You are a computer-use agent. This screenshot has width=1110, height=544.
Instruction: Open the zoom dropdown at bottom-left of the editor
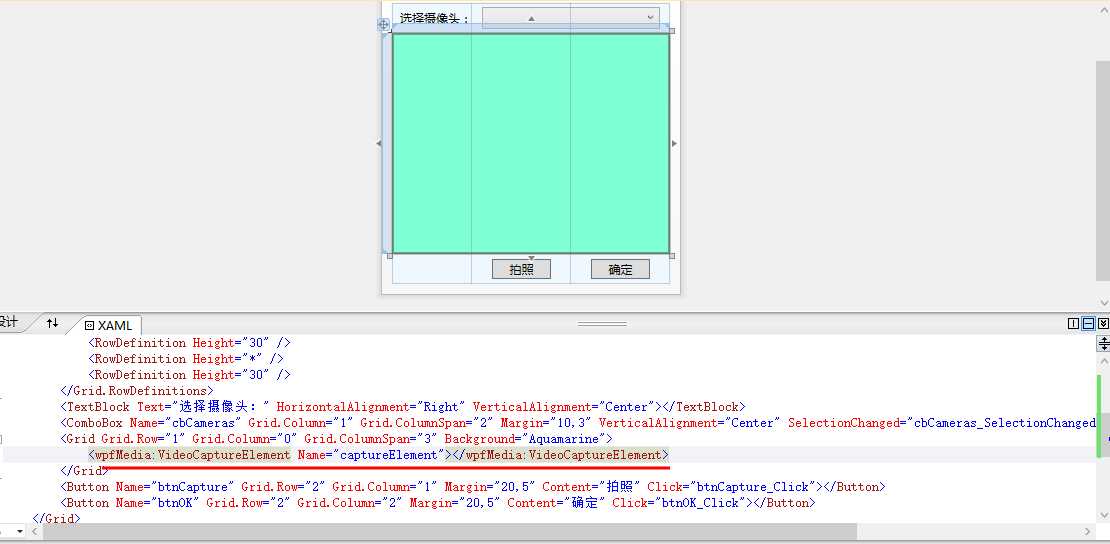(19, 531)
